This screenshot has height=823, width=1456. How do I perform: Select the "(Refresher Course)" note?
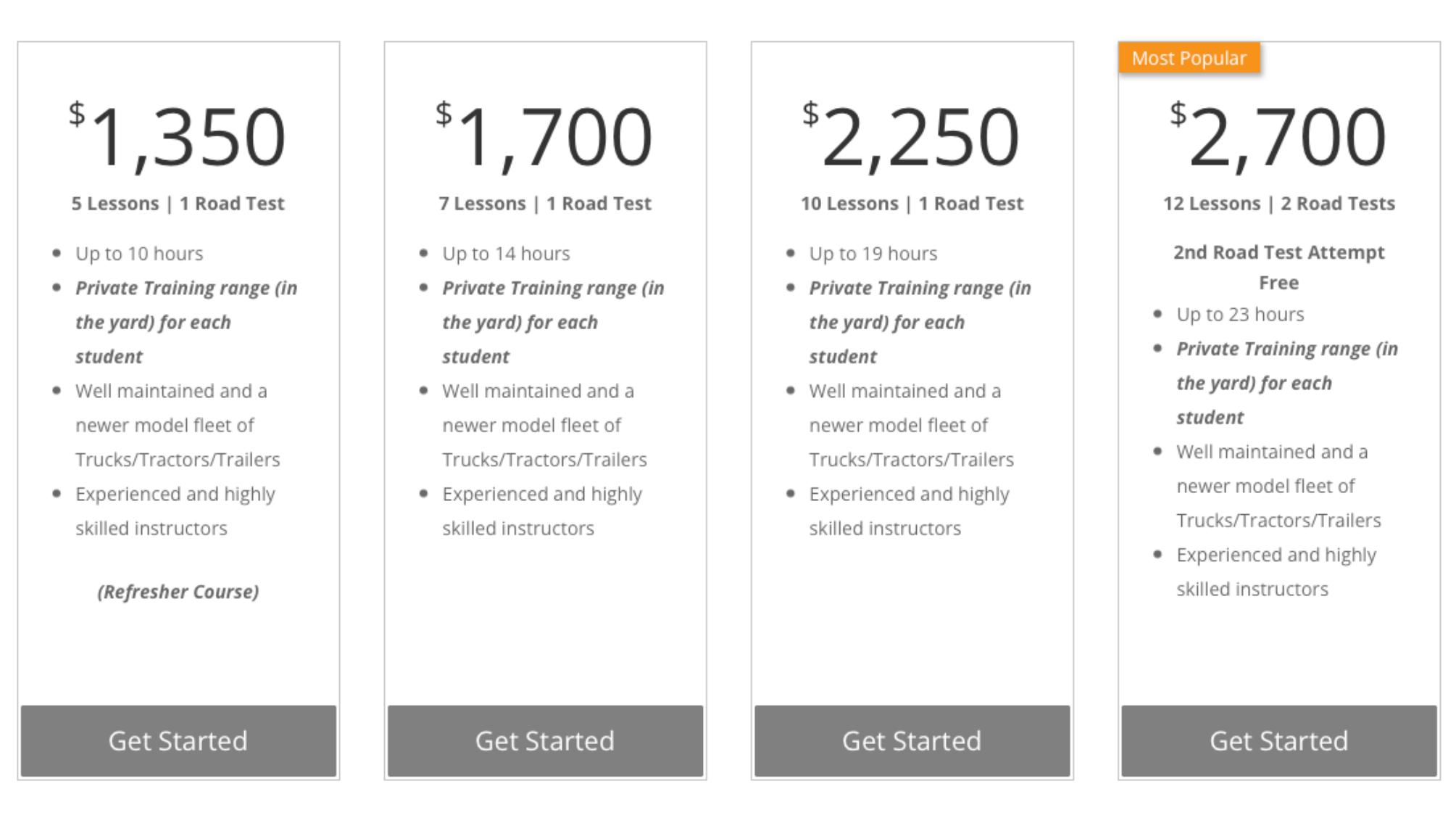pos(178,592)
